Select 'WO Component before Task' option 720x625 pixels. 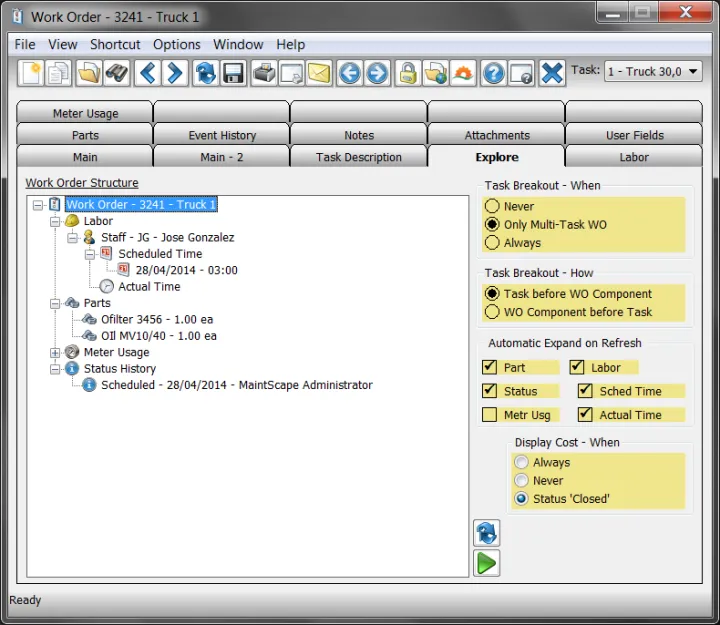(492, 312)
